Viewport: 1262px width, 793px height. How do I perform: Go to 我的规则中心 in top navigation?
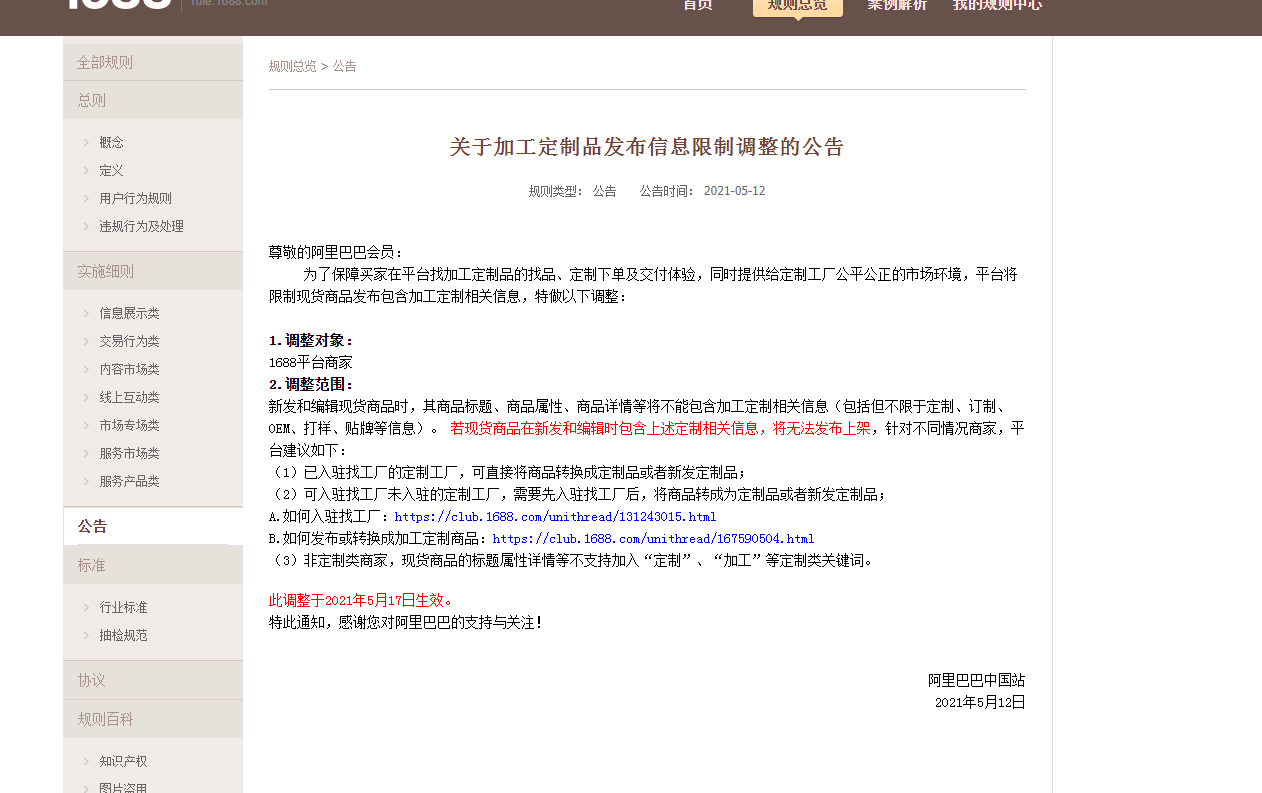point(997,5)
